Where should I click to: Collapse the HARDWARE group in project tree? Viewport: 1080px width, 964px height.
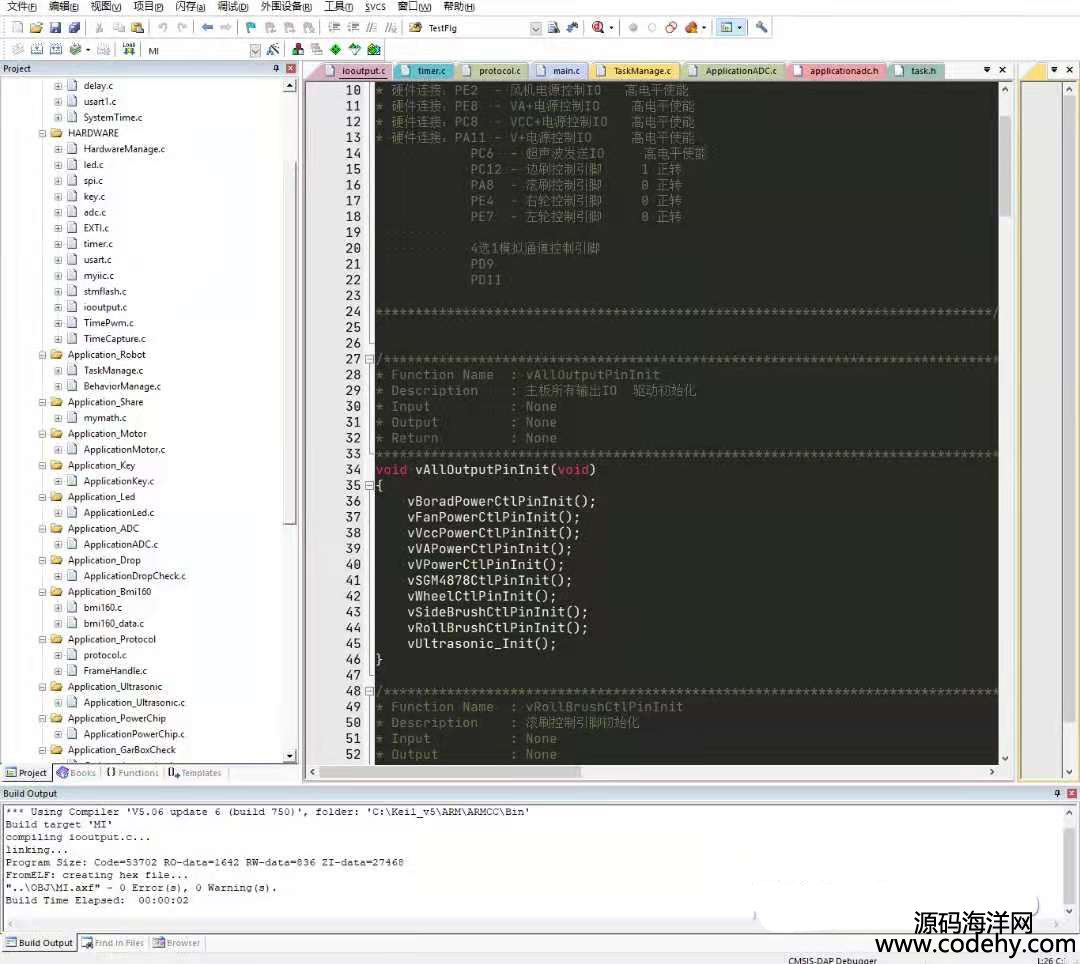(43, 133)
